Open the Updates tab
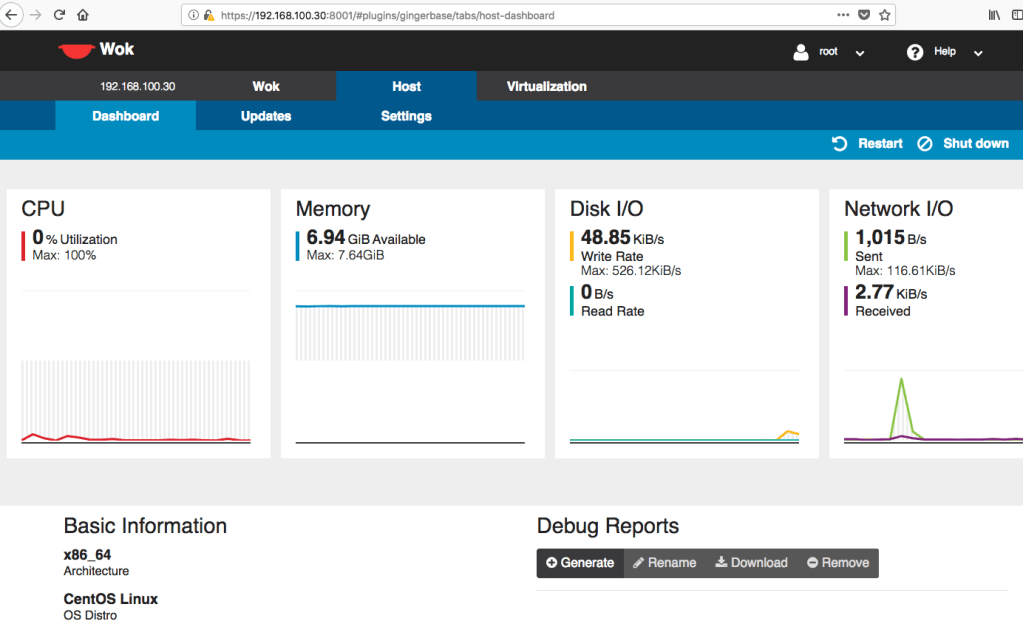The width and height of the screenshot is (1023, 624). pos(265,115)
